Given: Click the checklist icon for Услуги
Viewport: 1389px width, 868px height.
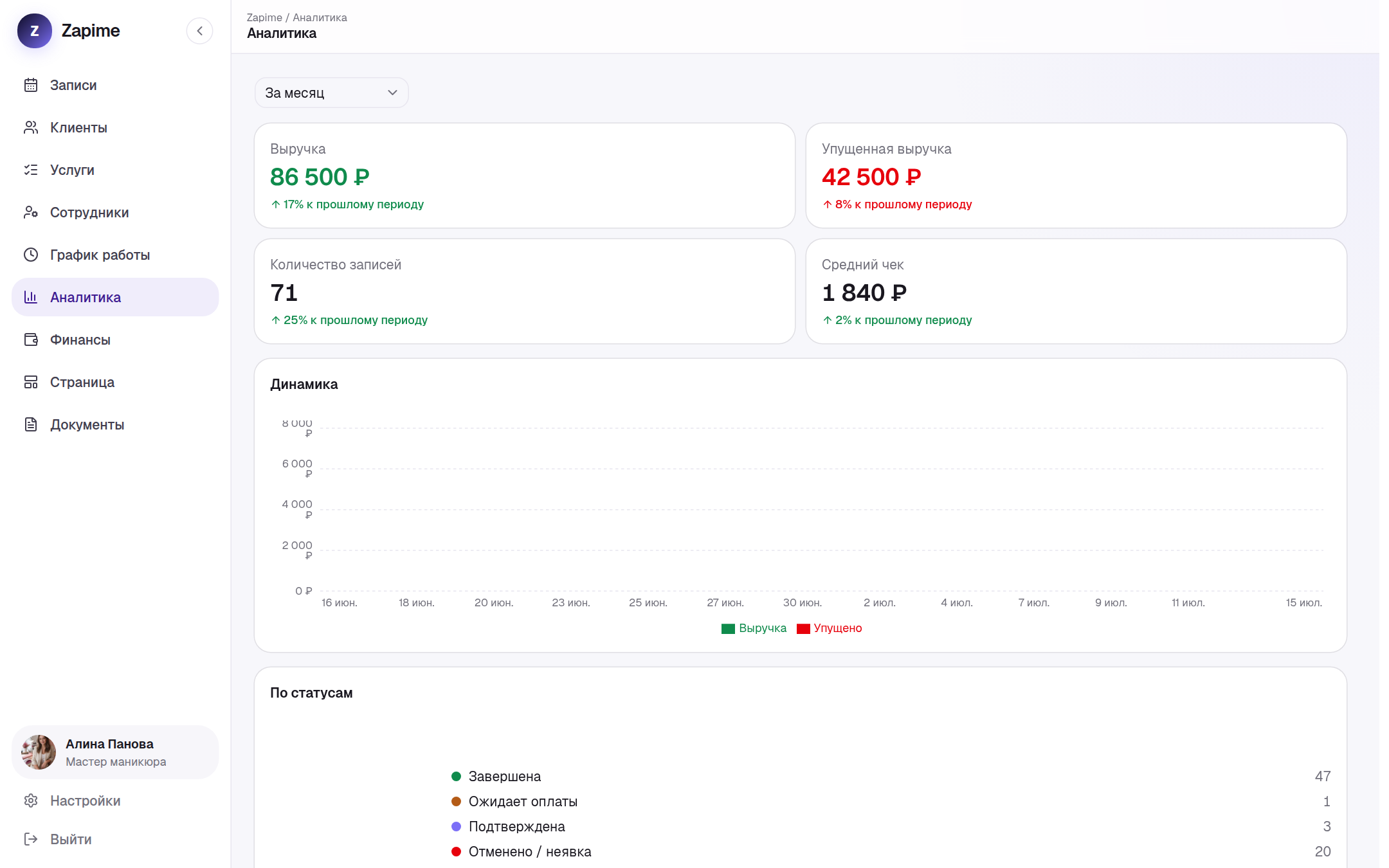Looking at the screenshot, I should [31, 170].
